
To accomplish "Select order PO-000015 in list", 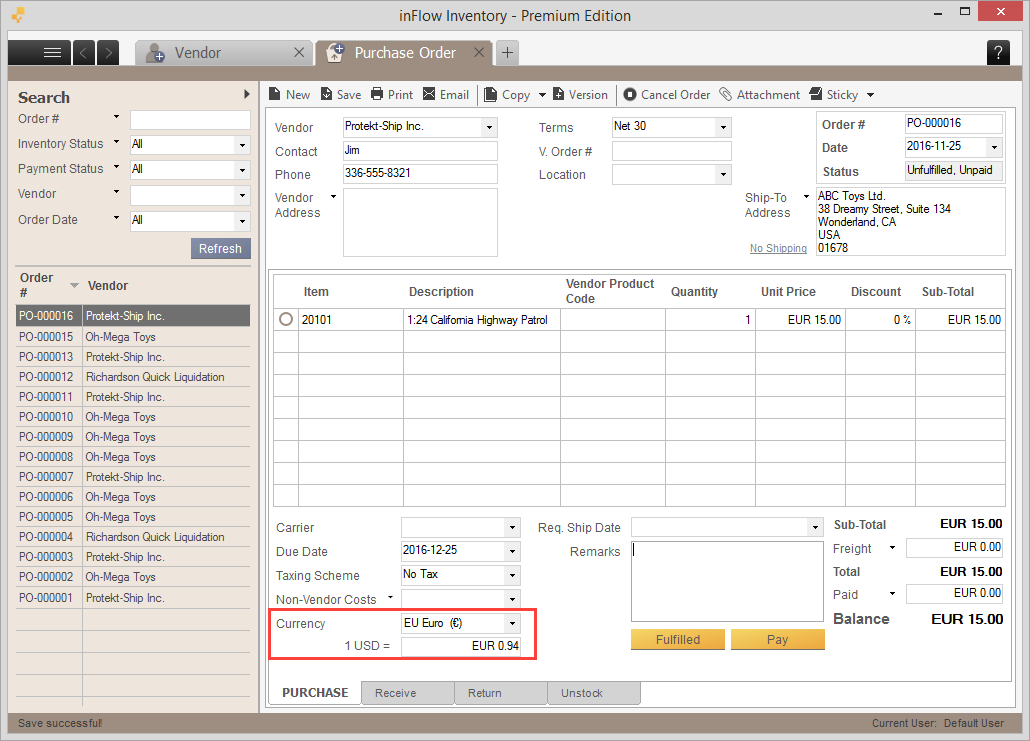I will (x=133, y=336).
